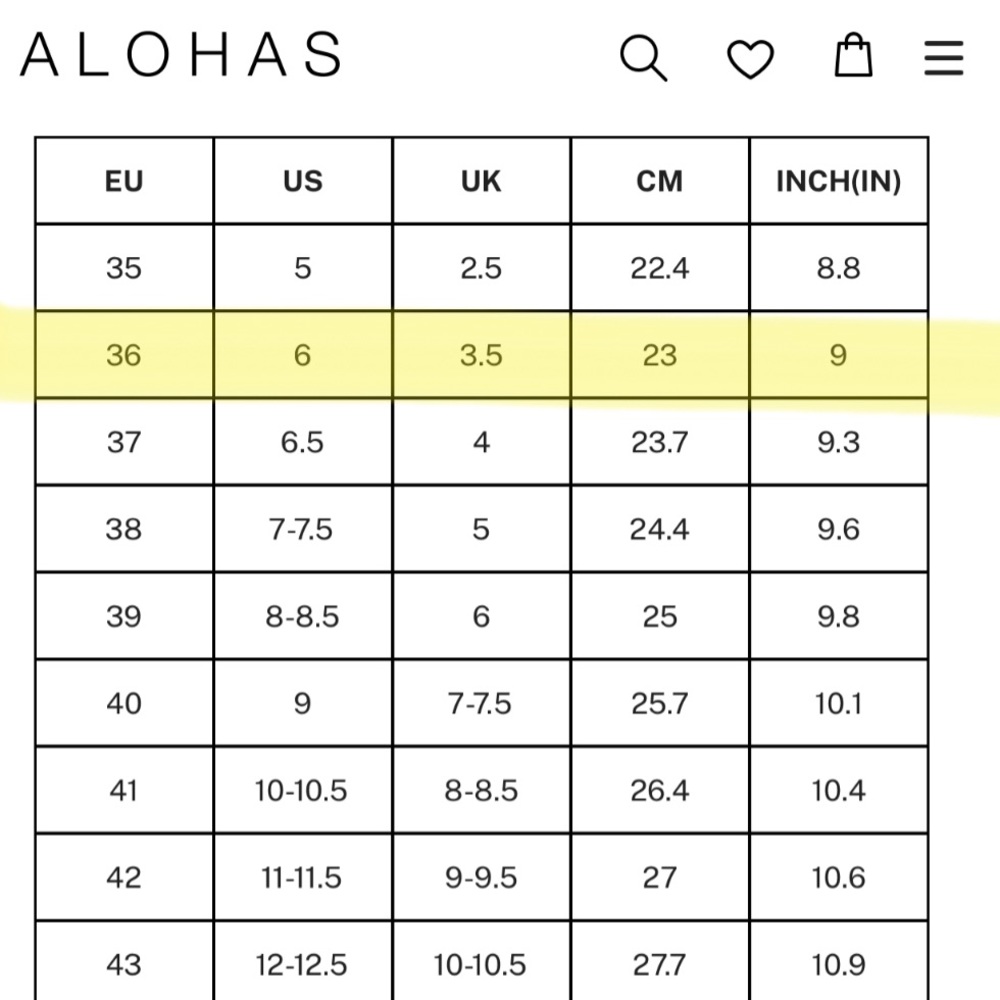Click the 3.5 UK cell in highlighted row
Image resolution: width=1000 pixels, height=1000 pixels.
(x=482, y=355)
